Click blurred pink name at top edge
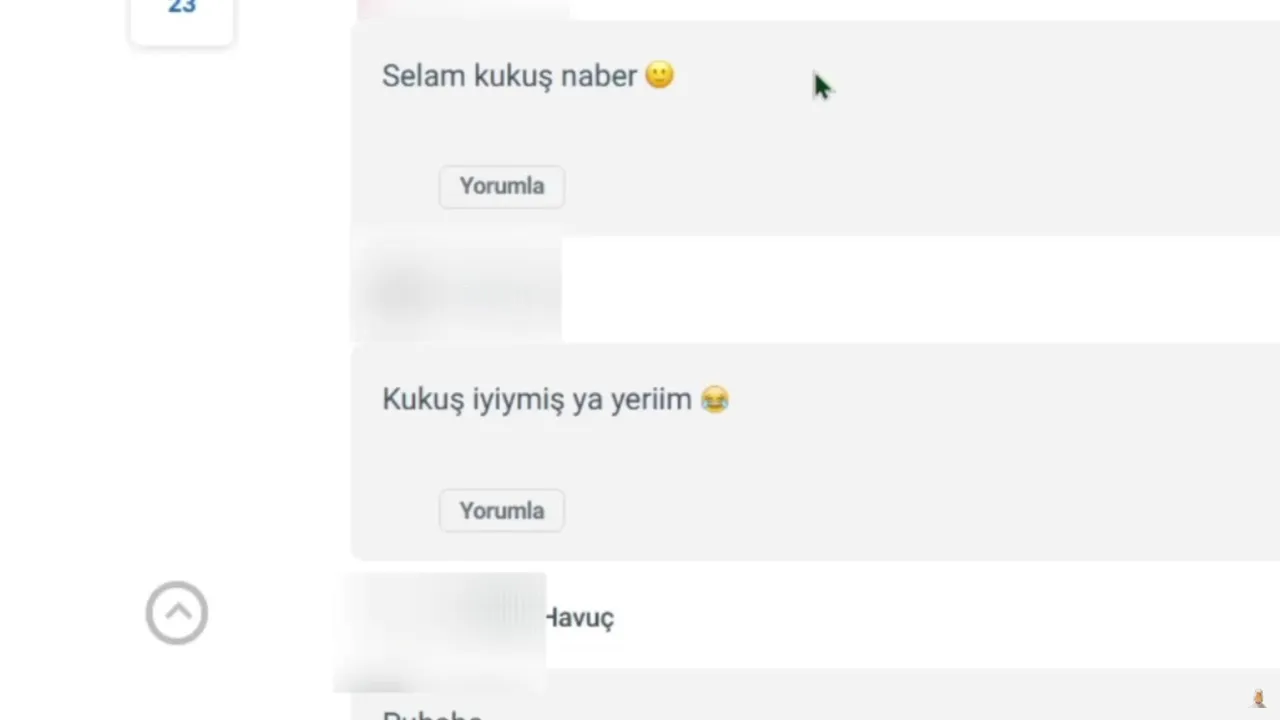Image resolution: width=1280 pixels, height=720 pixels. tap(464, 8)
